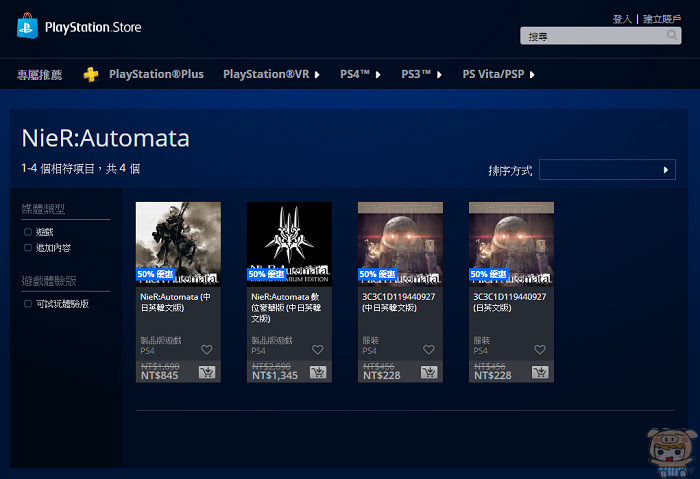Open 3C3C1D119440927 (中日英韓文版) product title
This screenshot has height=479, width=700.
pos(398,302)
